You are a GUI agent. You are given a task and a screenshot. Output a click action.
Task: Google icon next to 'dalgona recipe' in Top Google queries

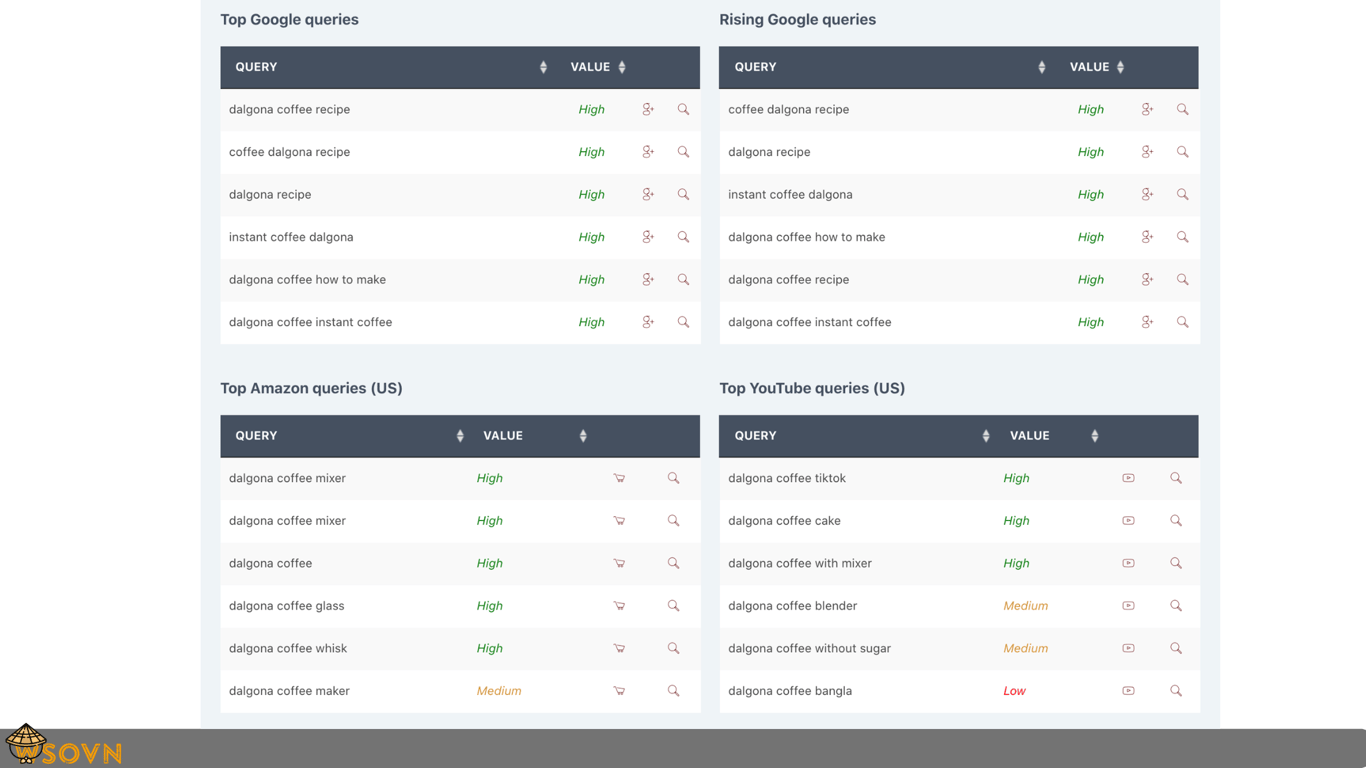tap(648, 194)
